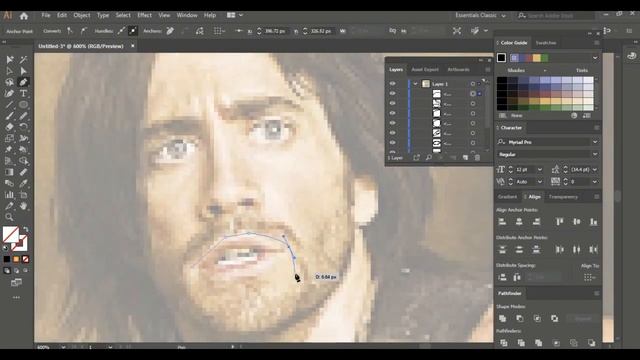Hide the sublayer directly beneath Layer 1
The height and width of the screenshot is (360, 640).
(x=392, y=93)
